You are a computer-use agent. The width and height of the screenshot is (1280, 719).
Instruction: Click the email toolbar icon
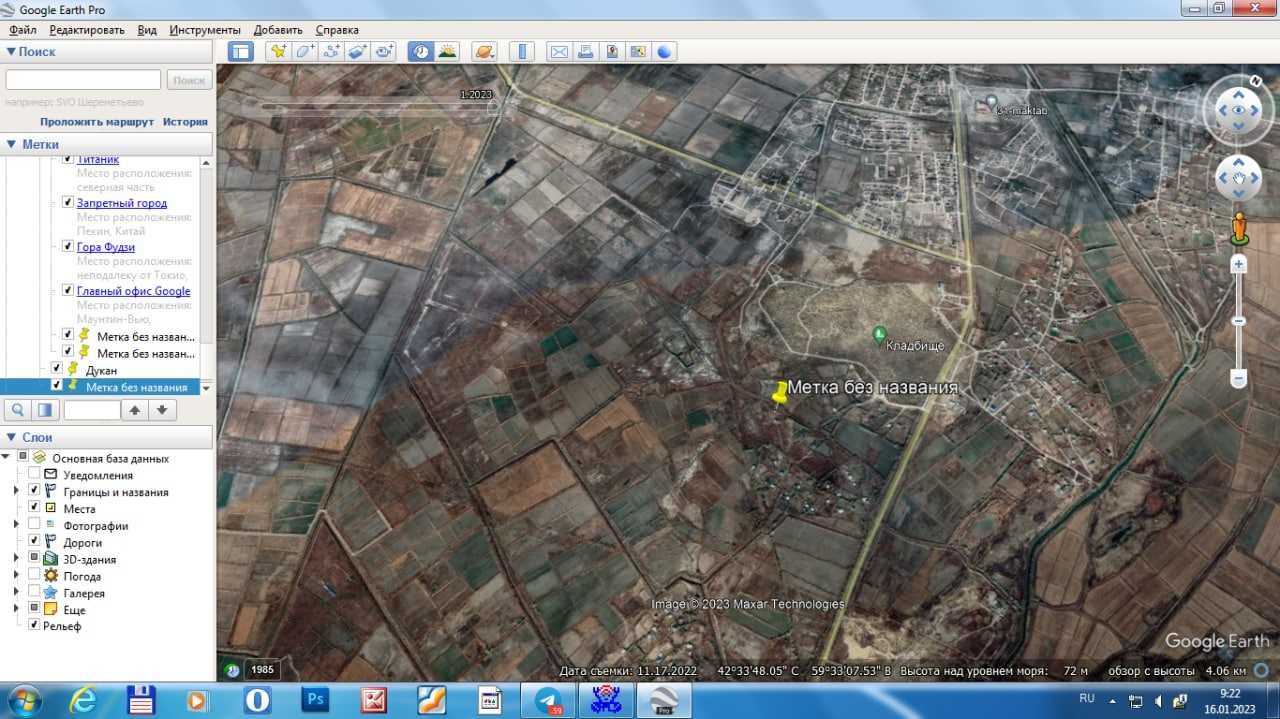click(559, 51)
